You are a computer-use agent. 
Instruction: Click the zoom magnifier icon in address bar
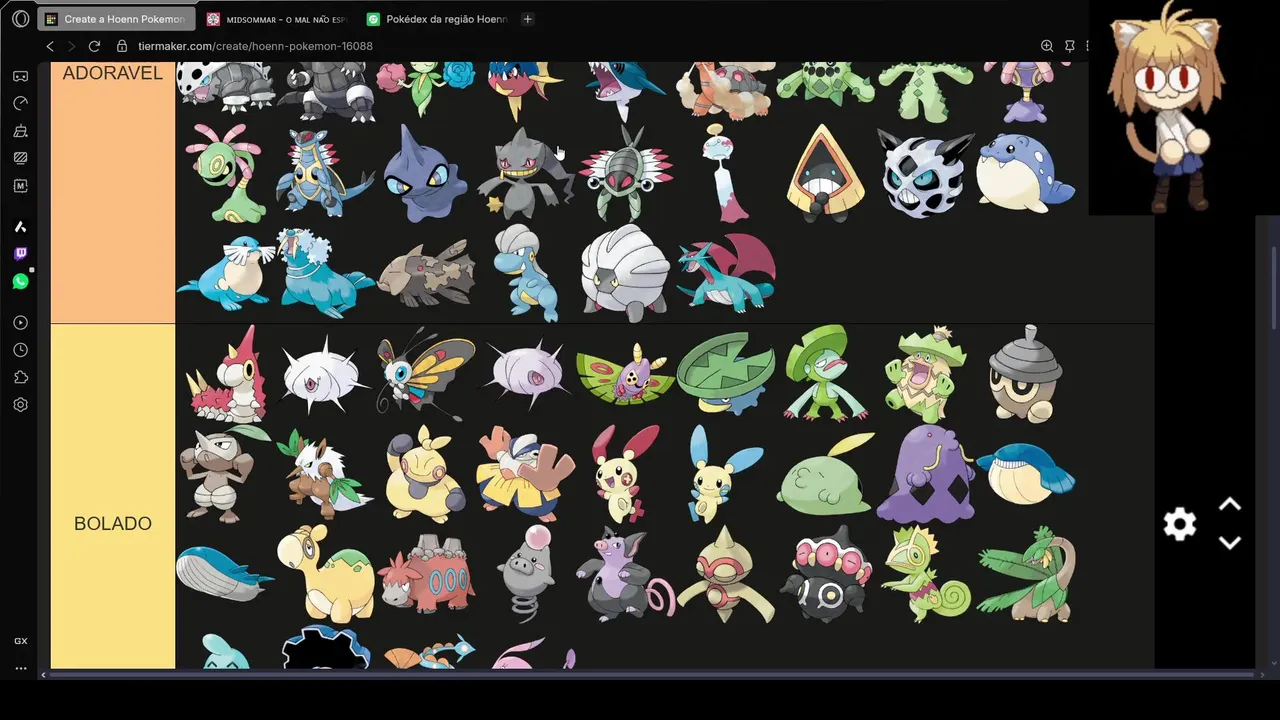pyautogui.click(x=1047, y=46)
